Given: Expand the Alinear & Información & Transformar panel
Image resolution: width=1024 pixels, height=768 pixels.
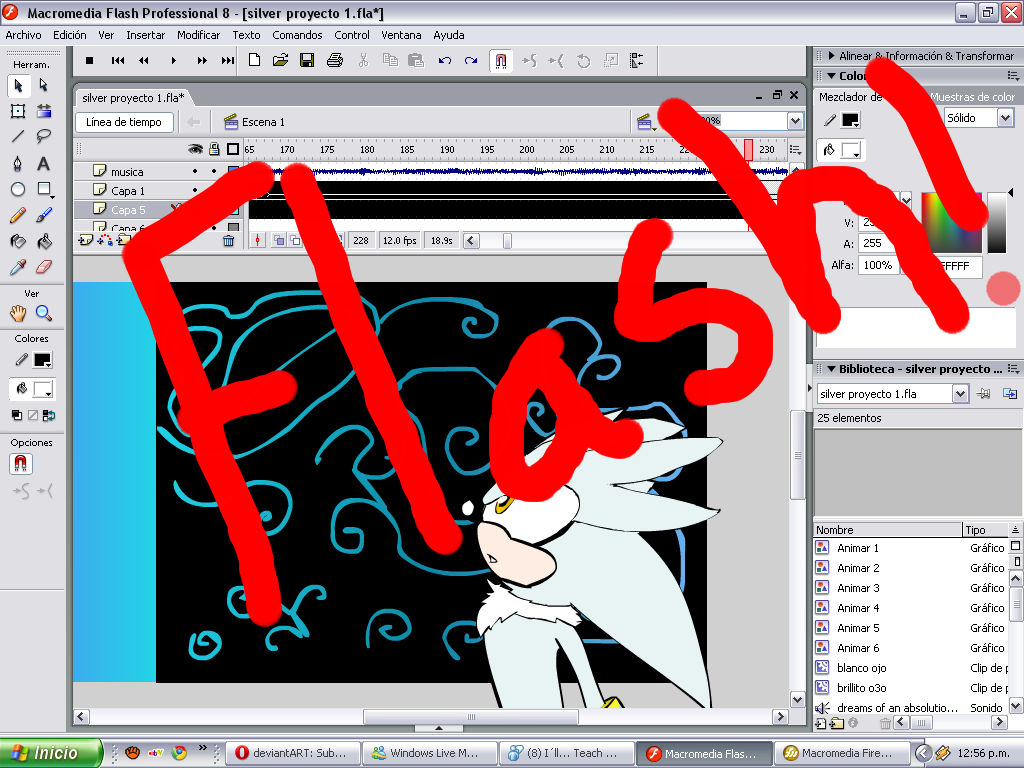Looking at the screenshot, I should 831,56.
